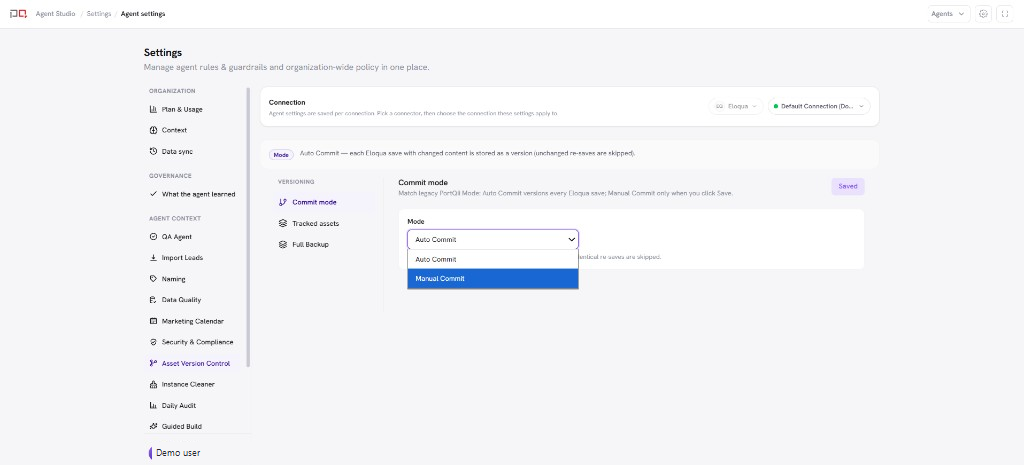Collapse the Mode combo box showing Auto Commit
Image resolution: width=1024 pixels, height=465 pixels.
493,240
